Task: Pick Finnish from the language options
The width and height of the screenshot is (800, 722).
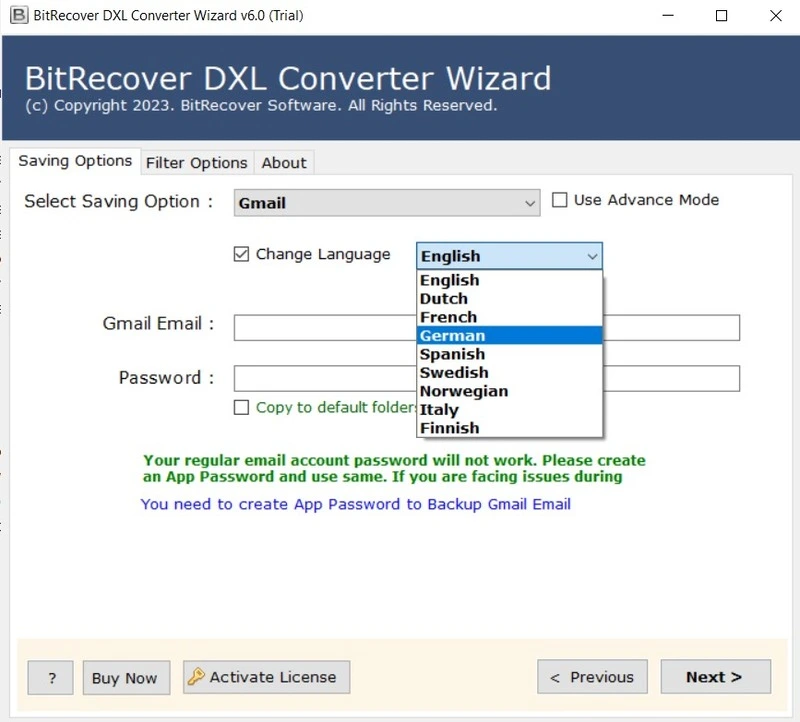Action: pyautogui.click(x=449, y=428)
